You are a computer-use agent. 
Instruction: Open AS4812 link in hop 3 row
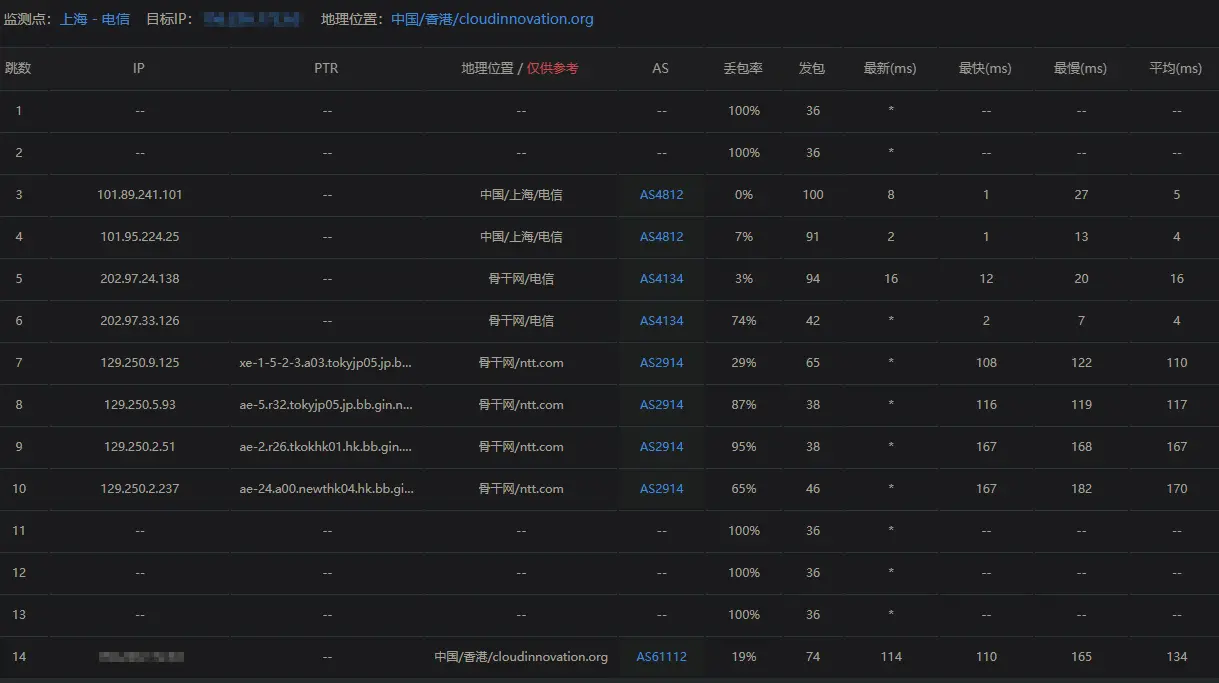click(661, 195)
